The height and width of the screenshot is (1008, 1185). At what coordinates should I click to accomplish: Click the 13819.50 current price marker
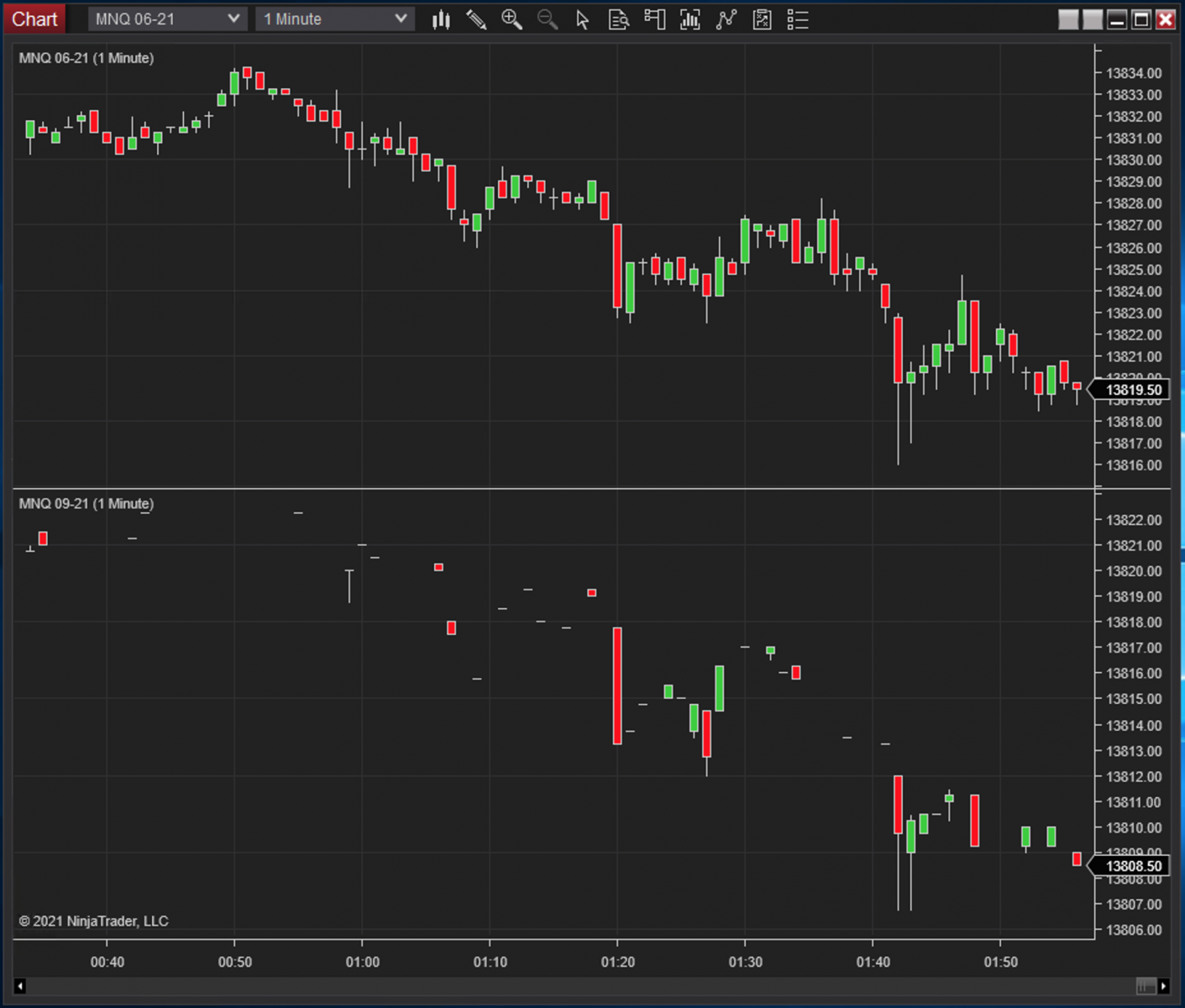(1130, 390)
